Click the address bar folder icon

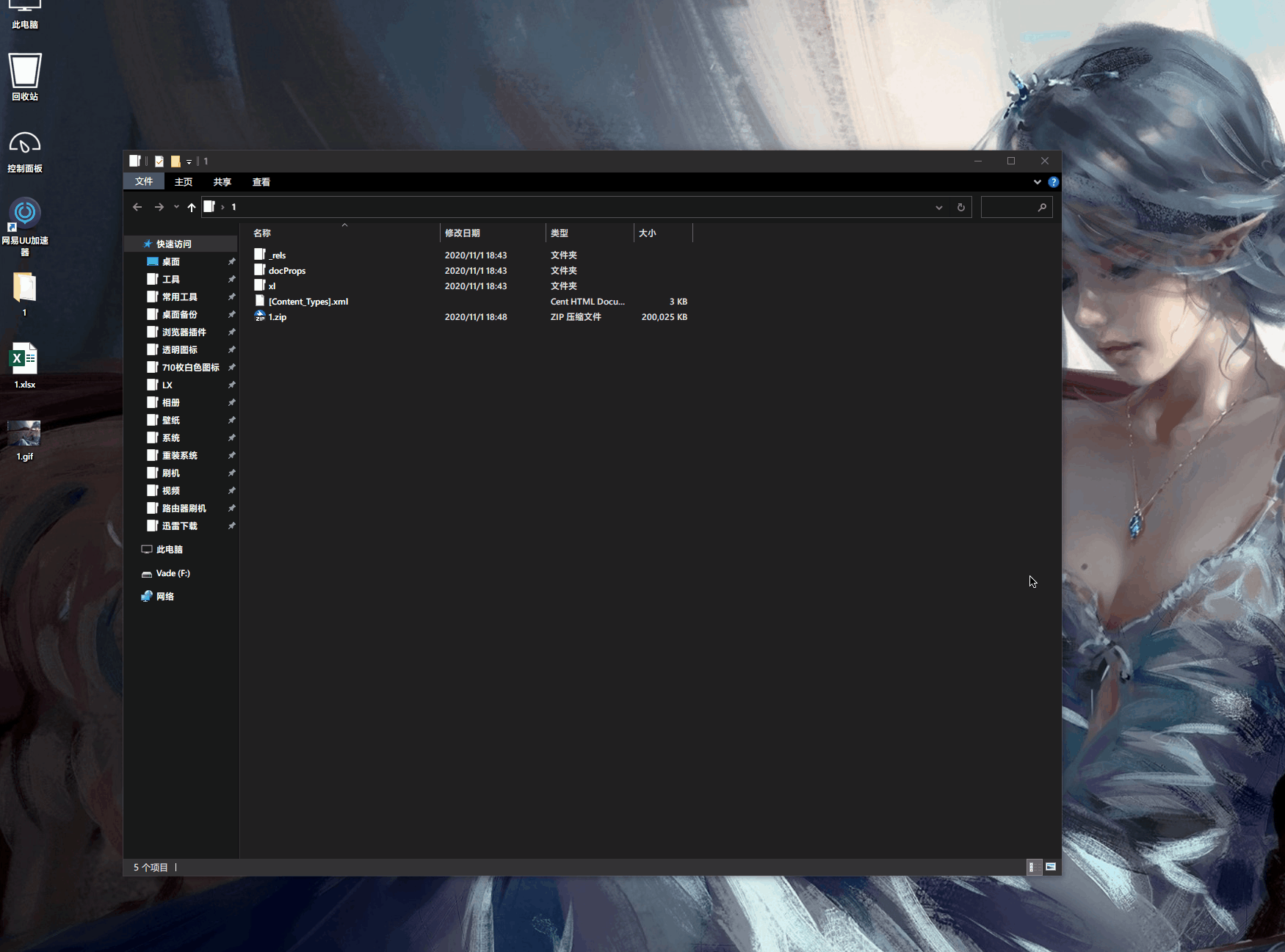point(210,207)
